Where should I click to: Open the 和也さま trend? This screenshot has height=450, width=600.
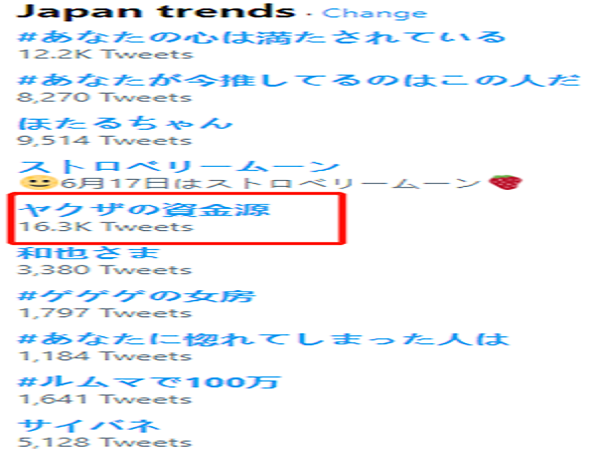coord(88,253)
